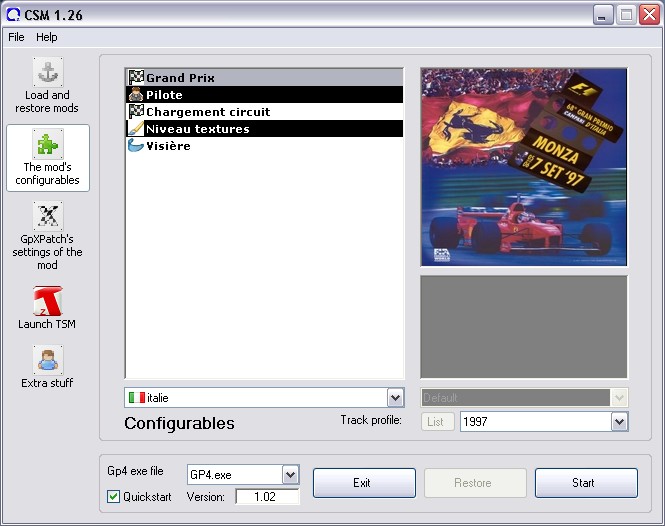Click the CSM app icon in title bar
This screenshot has width=665, height=526.
[x=14, y=15]
